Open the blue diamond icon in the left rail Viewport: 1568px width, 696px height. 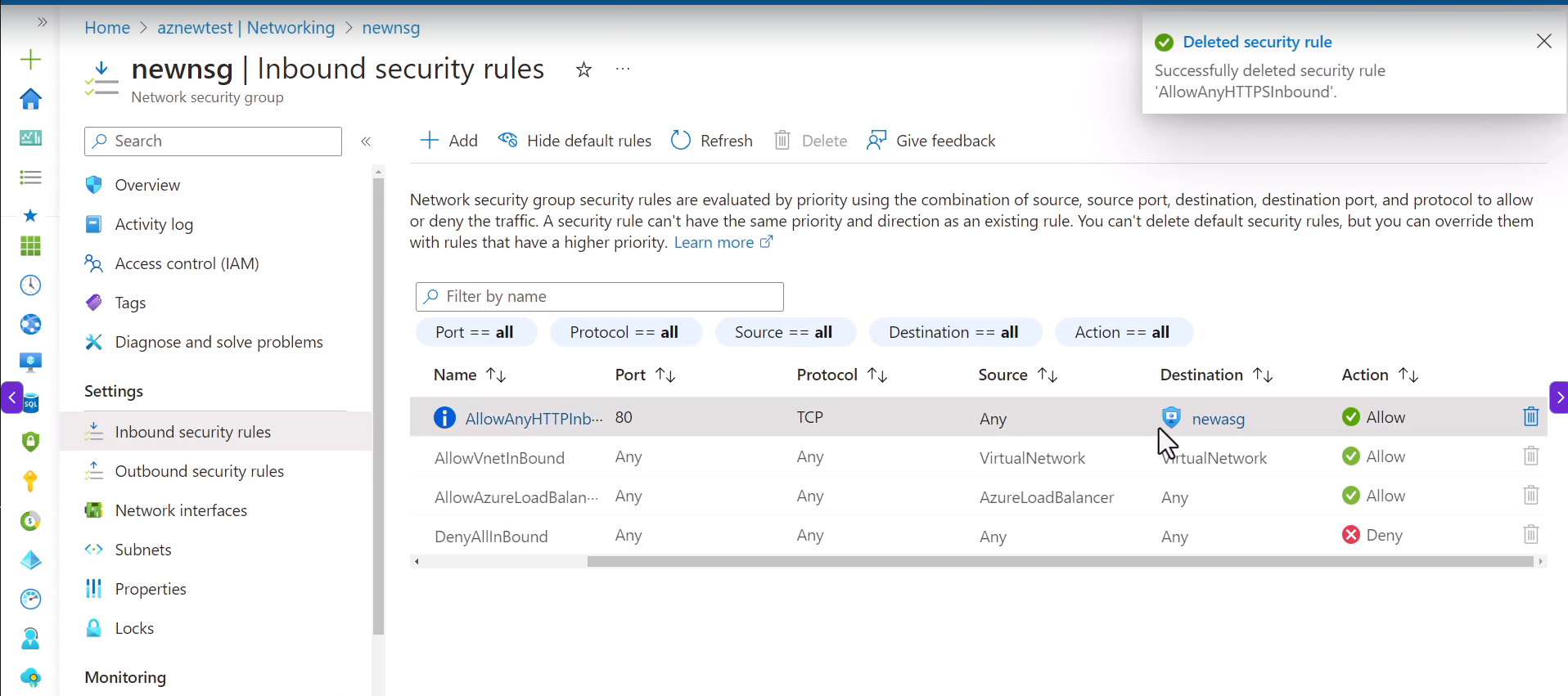(x=30, y=560)
